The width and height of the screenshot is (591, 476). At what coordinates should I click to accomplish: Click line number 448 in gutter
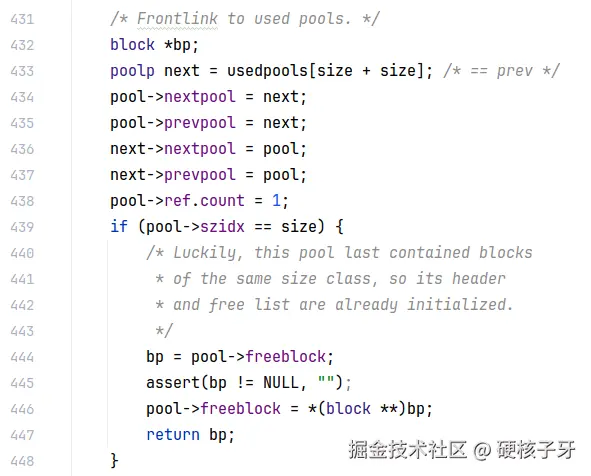[22, 461]
